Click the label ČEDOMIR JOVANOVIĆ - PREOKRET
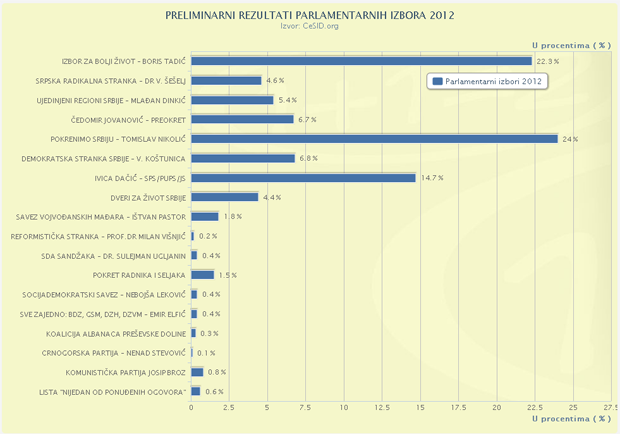 pos(128,120)
